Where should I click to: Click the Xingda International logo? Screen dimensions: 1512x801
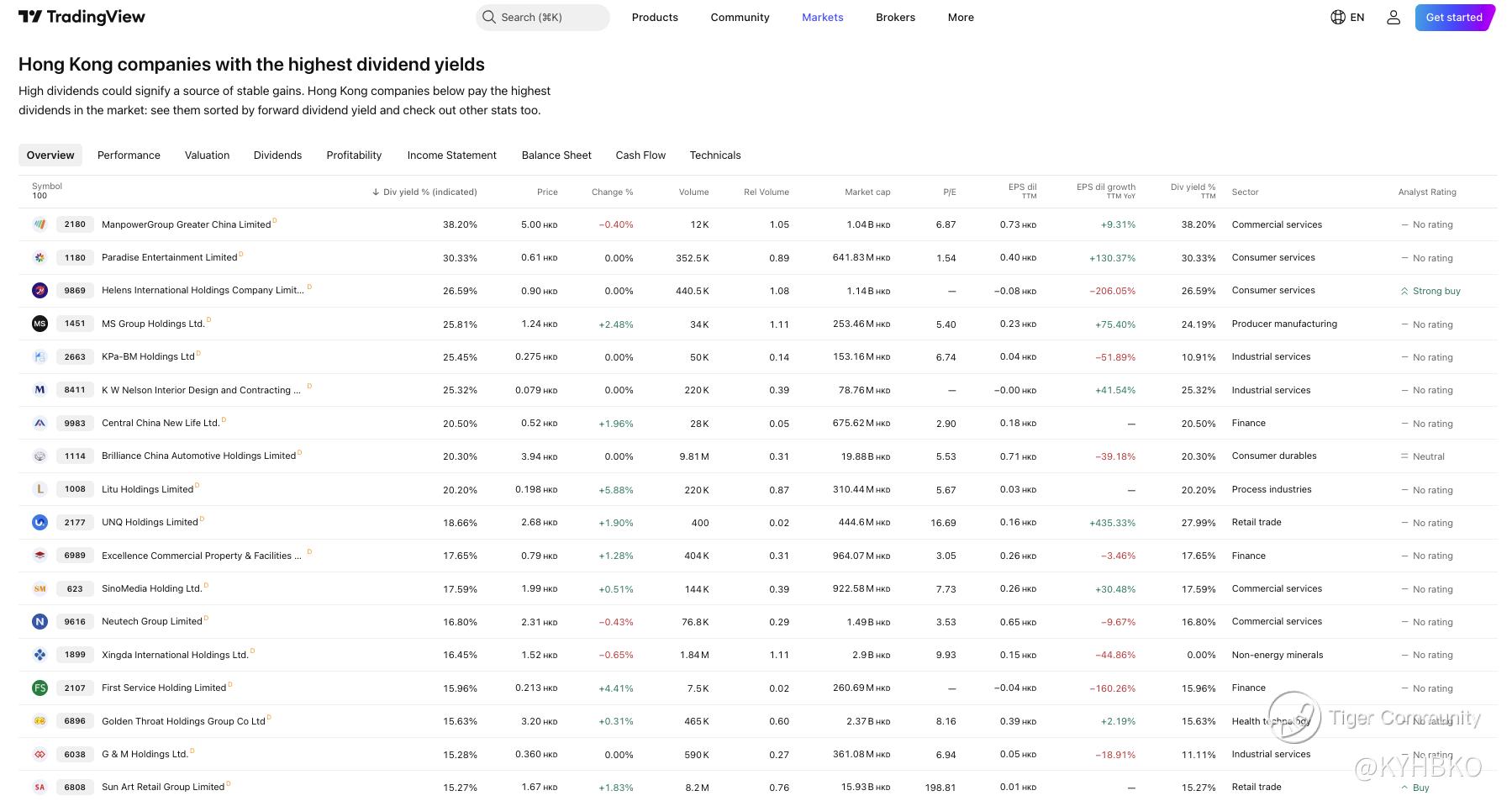[40, 655]
